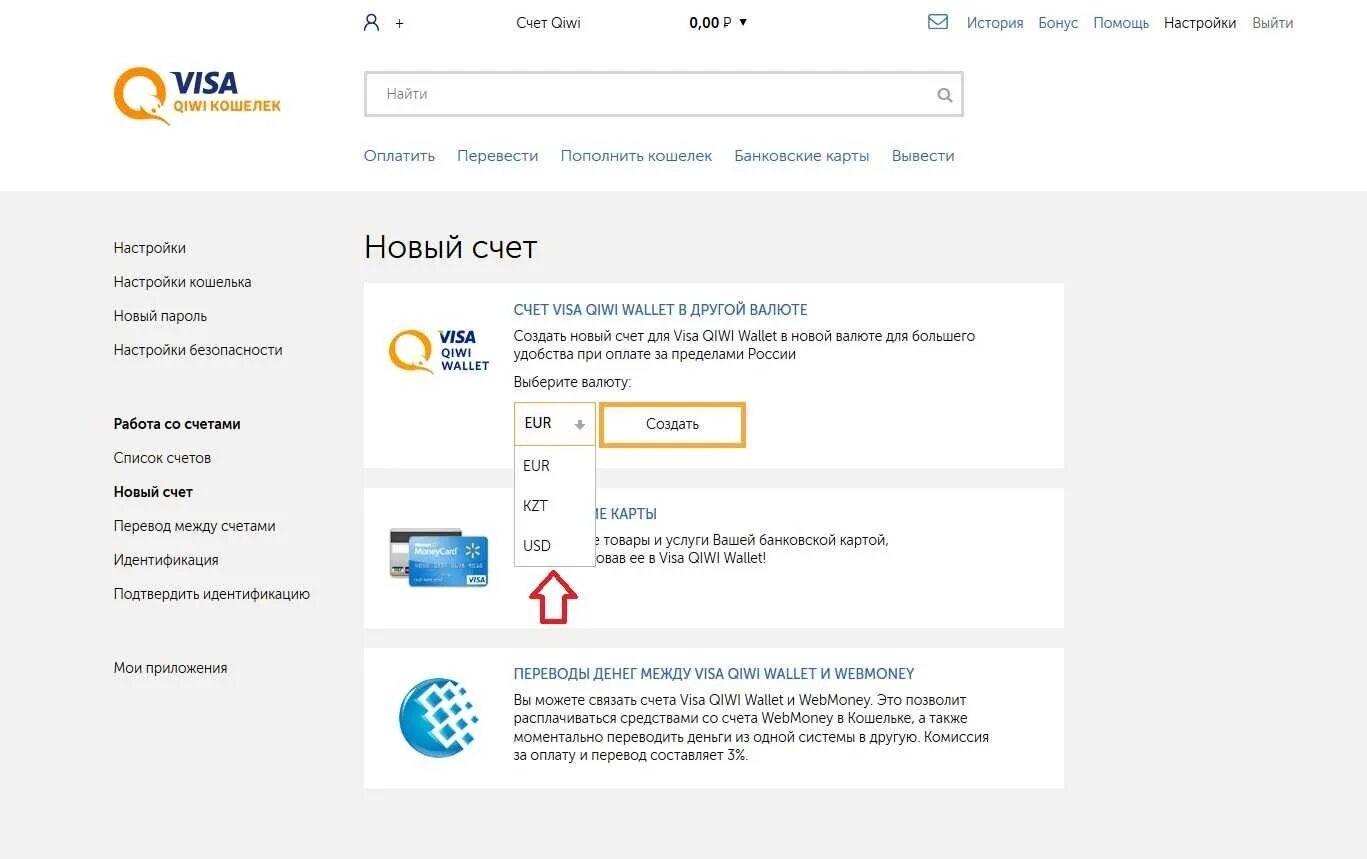
Task: Click the plus icon beside profile
Action: click(x=399, y=23)
